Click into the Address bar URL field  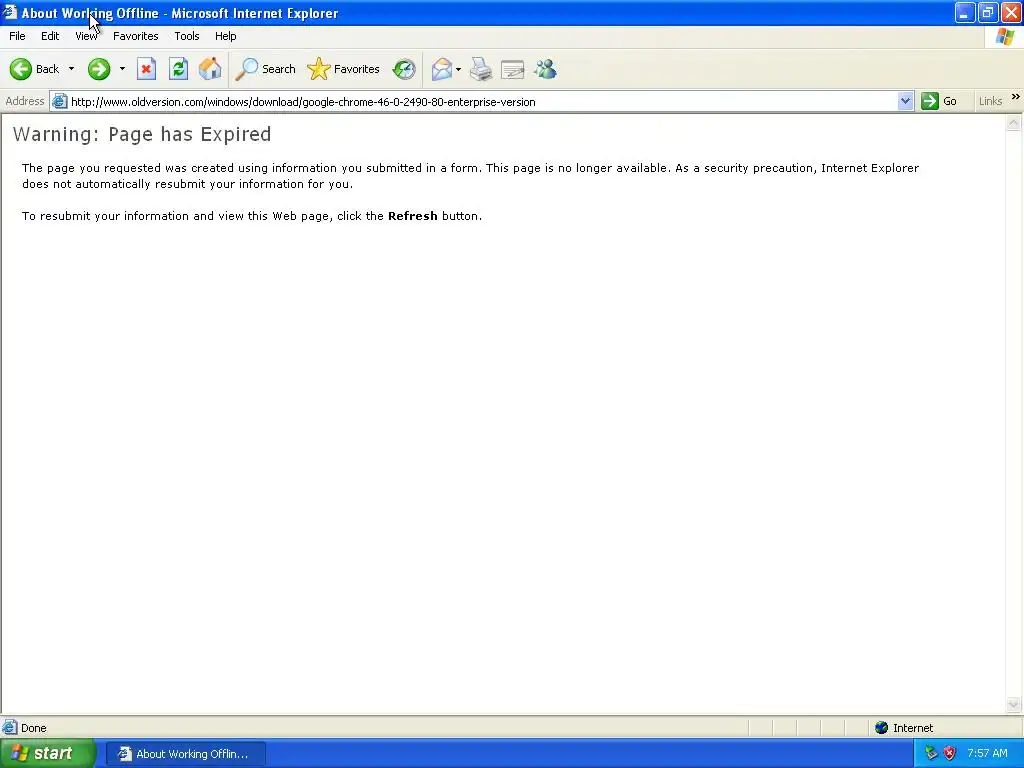(x=482, y=102)
